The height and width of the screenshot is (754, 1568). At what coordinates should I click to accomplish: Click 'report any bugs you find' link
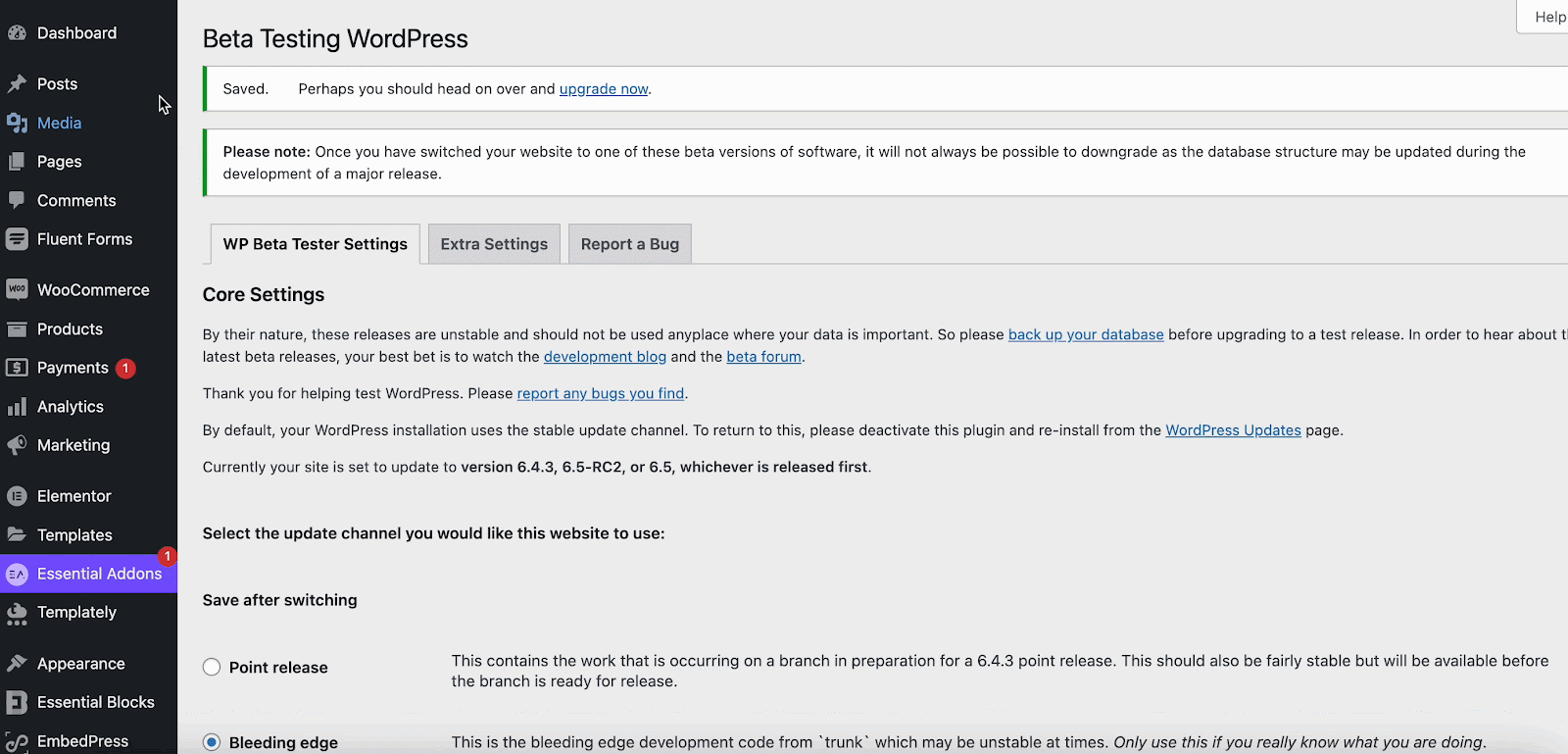tap(601, 393)
